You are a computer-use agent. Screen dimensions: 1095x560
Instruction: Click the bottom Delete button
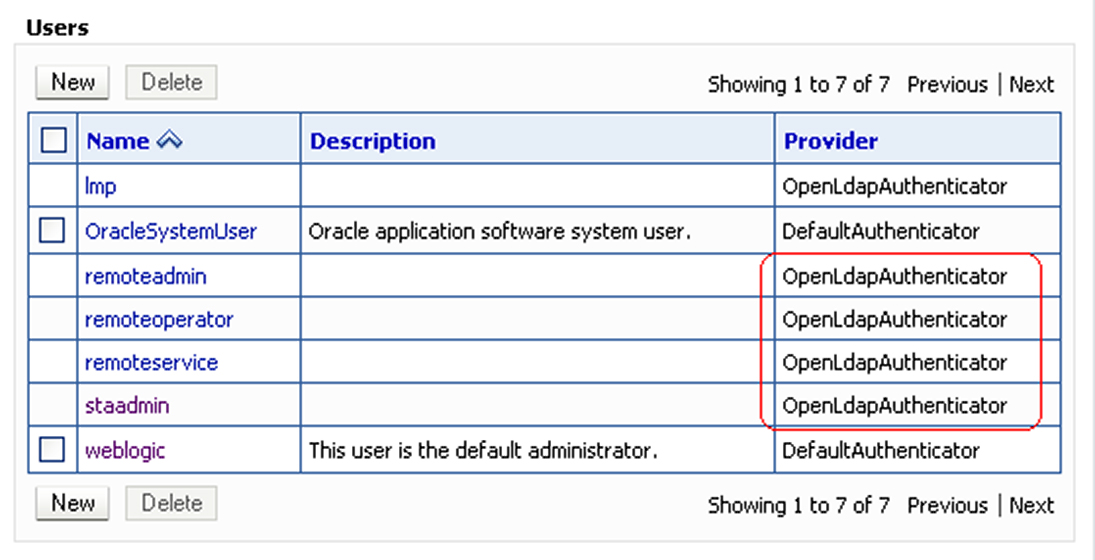point(171,503)
